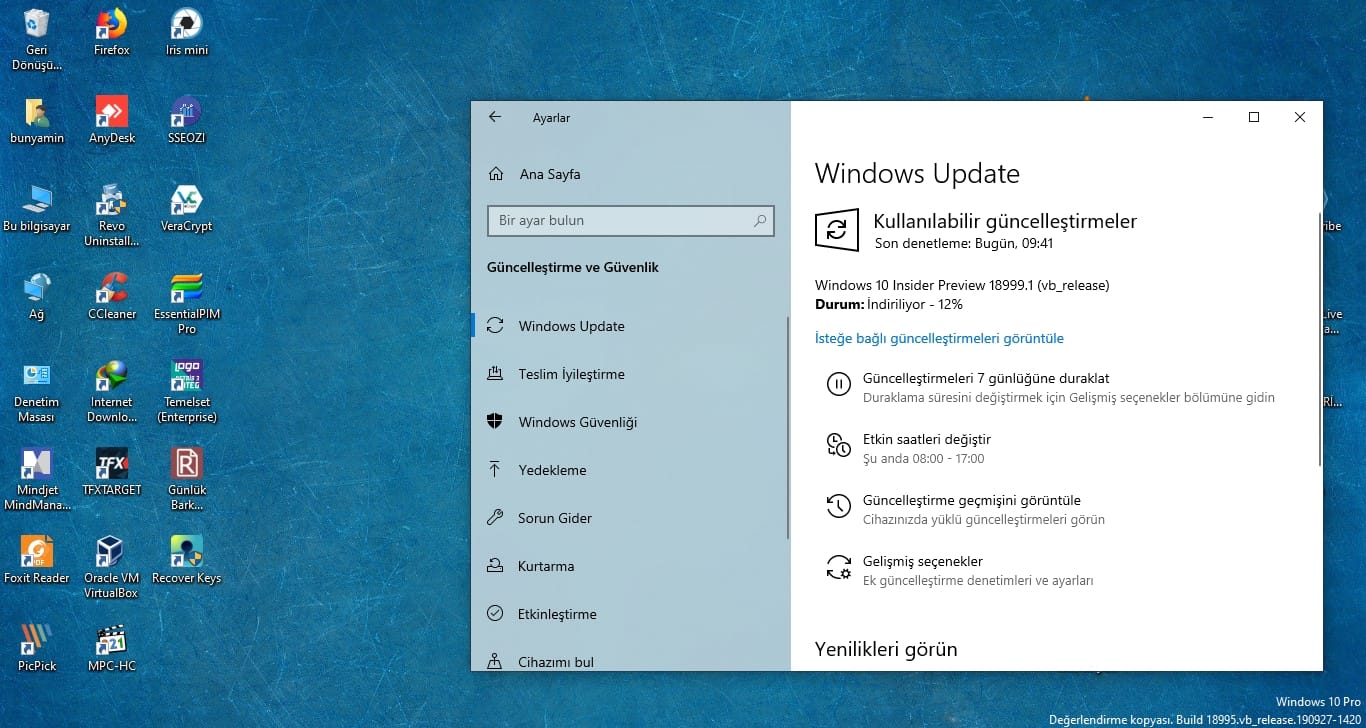Image resolution: width=1366 pixels, height=728 pixels.
Task: Select Windows Update in the sidebar
Action: coord(631,326)
